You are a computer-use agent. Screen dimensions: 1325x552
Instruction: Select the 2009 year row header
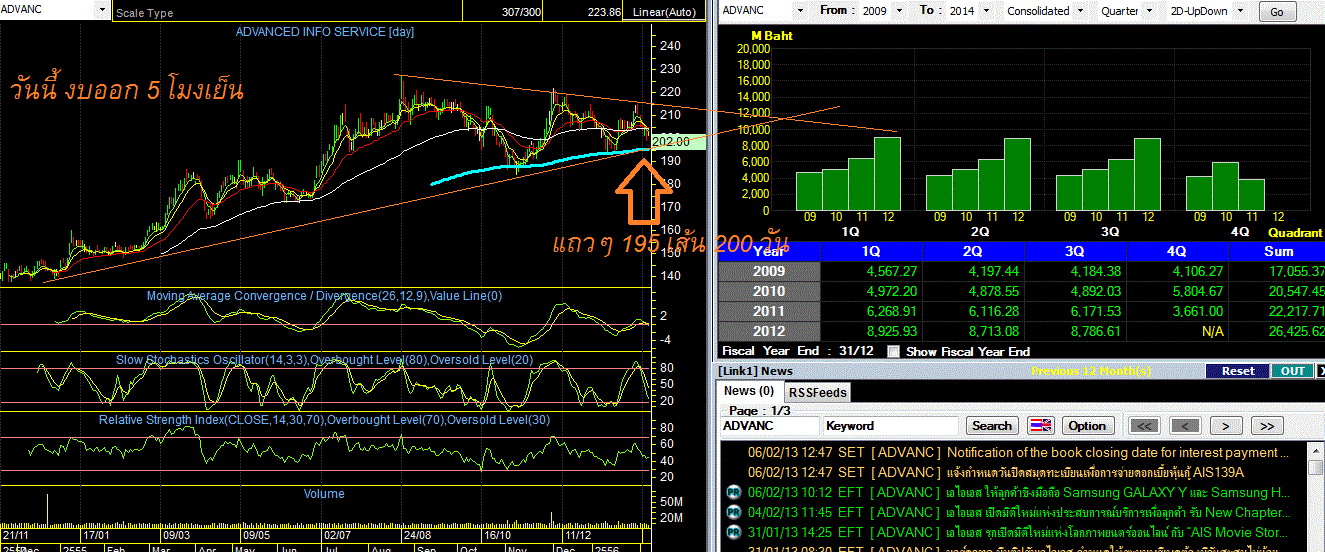[x=769, y=271]
